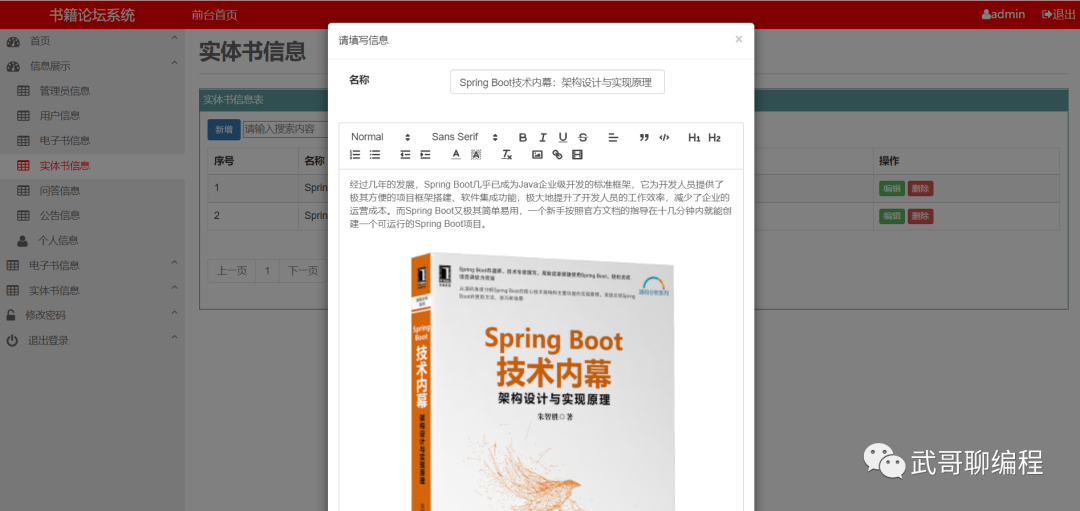This screenshot has height=511, width=1080.
Task: Insert a video into the editor
Action: click(x=577, y=154)
